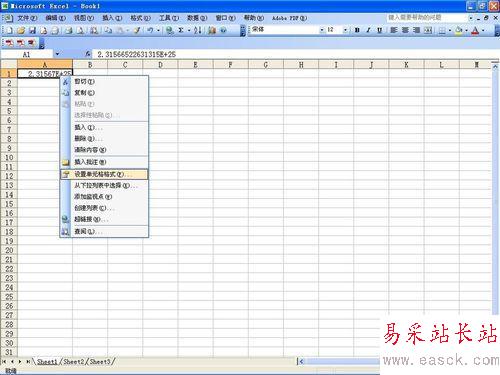This screenshot has height=375, width=500.
Task: Choose 从下拉列表中选择 in the context menu
Action: point(104,185)
